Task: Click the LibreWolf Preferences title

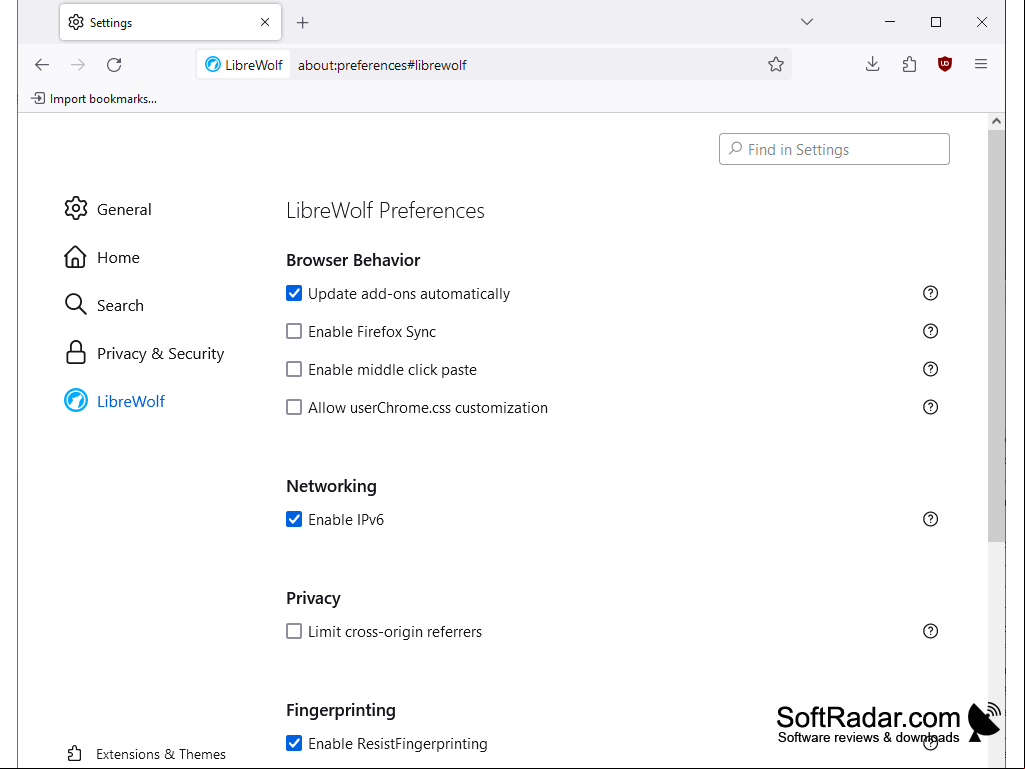Action: [385, 211]
